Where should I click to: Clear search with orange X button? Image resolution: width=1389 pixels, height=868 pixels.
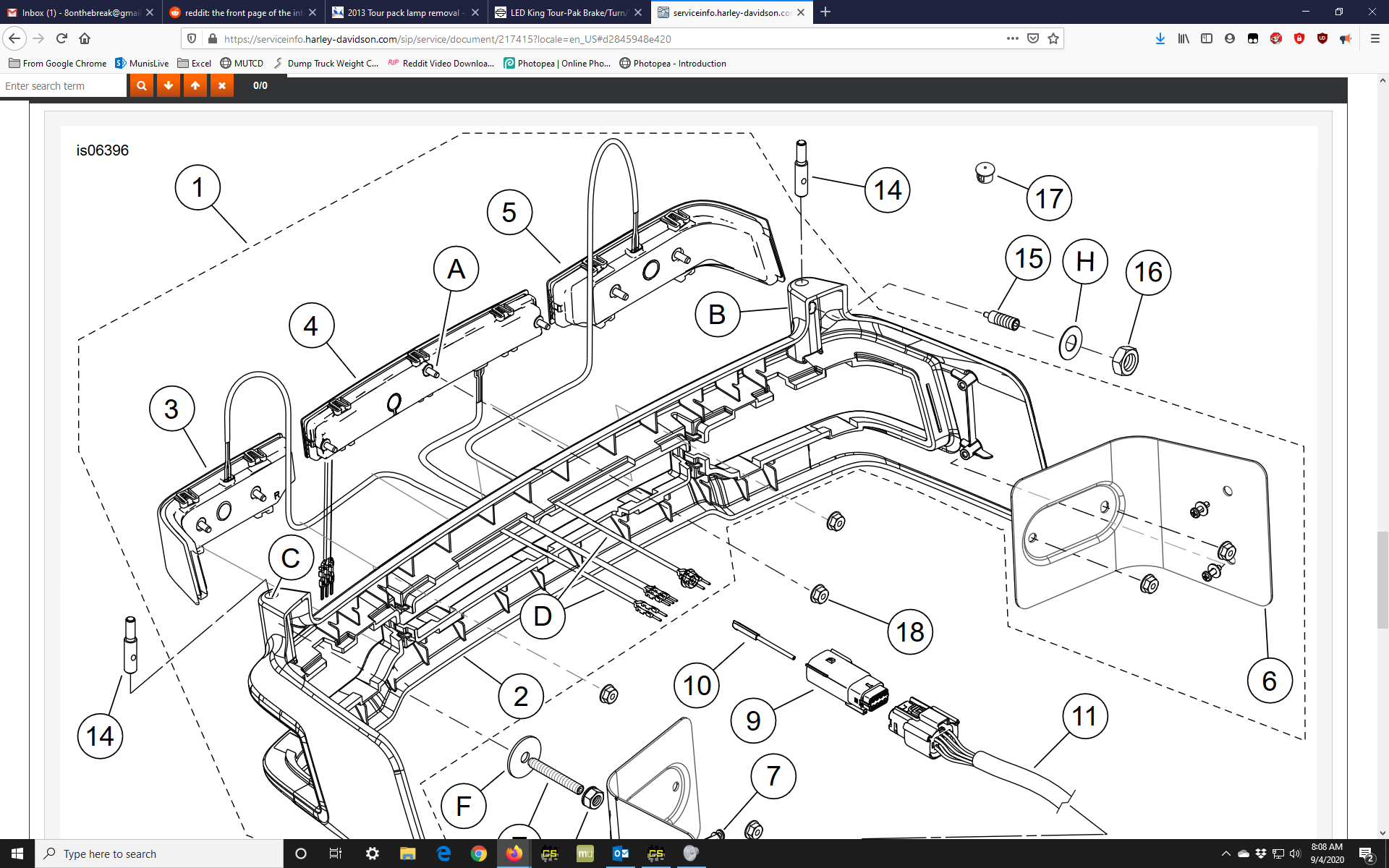click(x=222, y=85)
